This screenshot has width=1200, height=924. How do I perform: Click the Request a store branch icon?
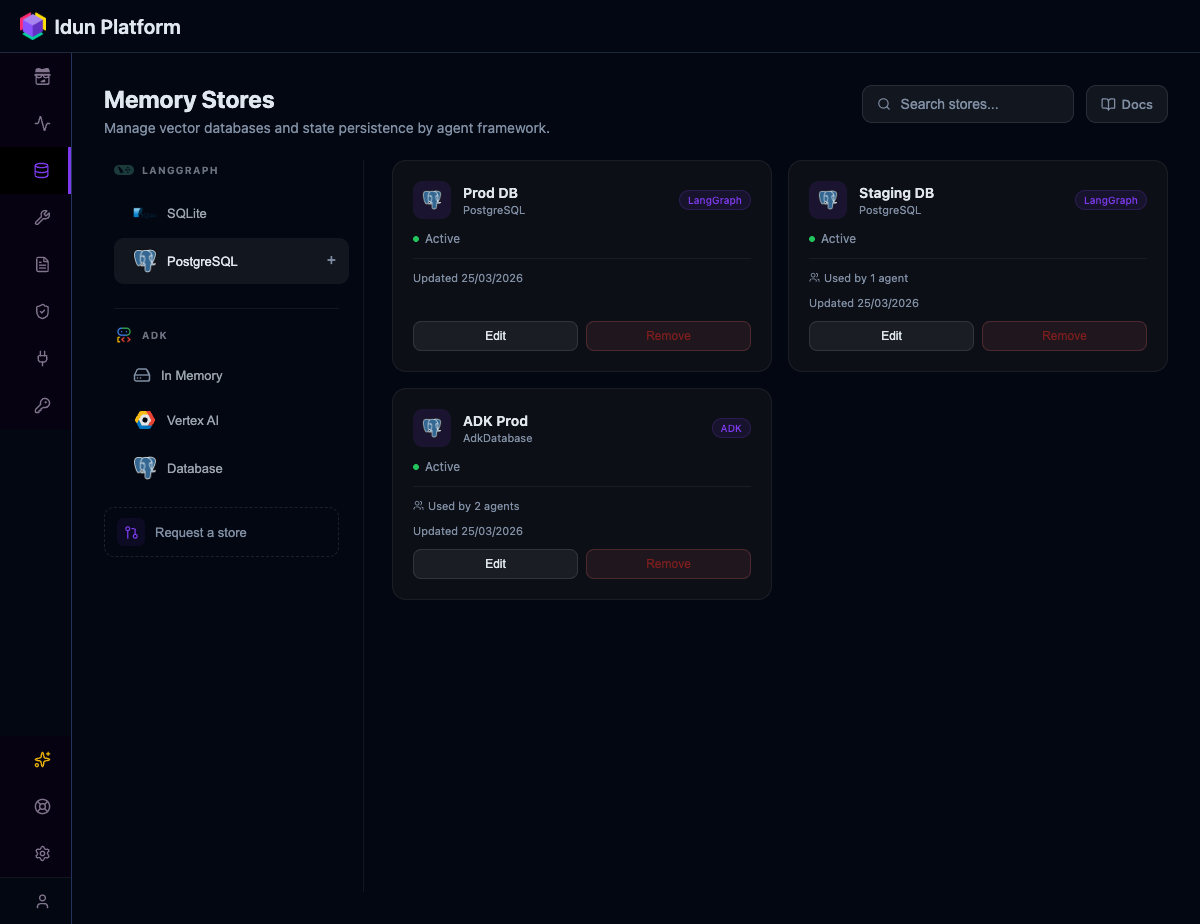(131, 532)
